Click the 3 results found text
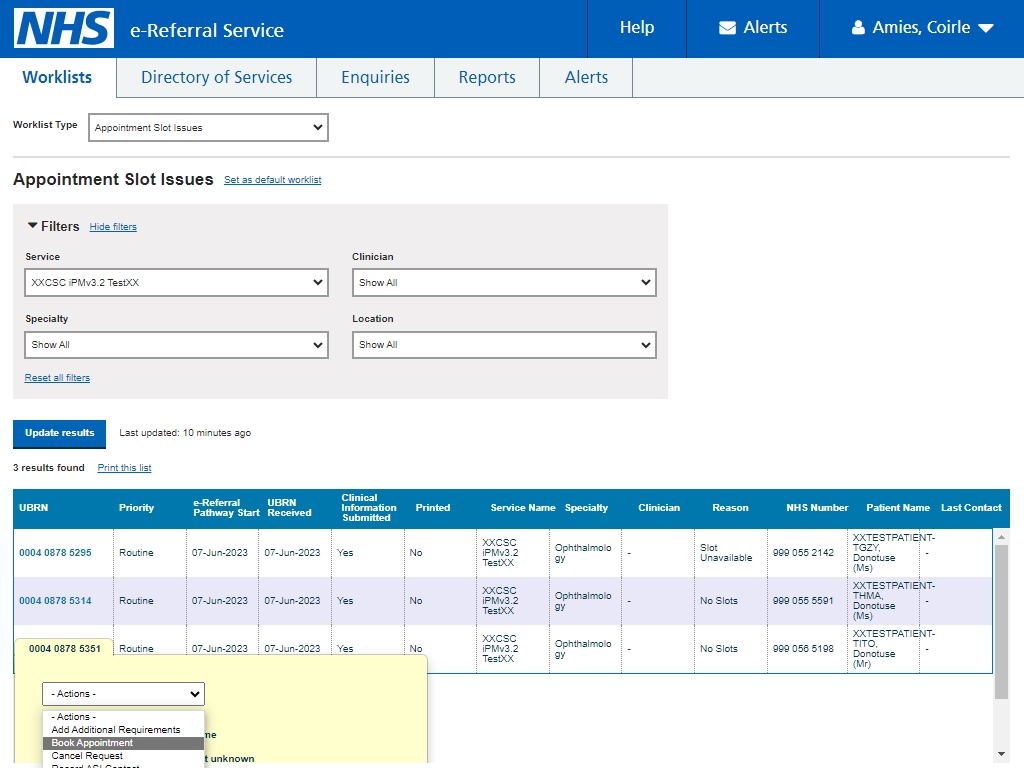 click(x=49, y=468)
